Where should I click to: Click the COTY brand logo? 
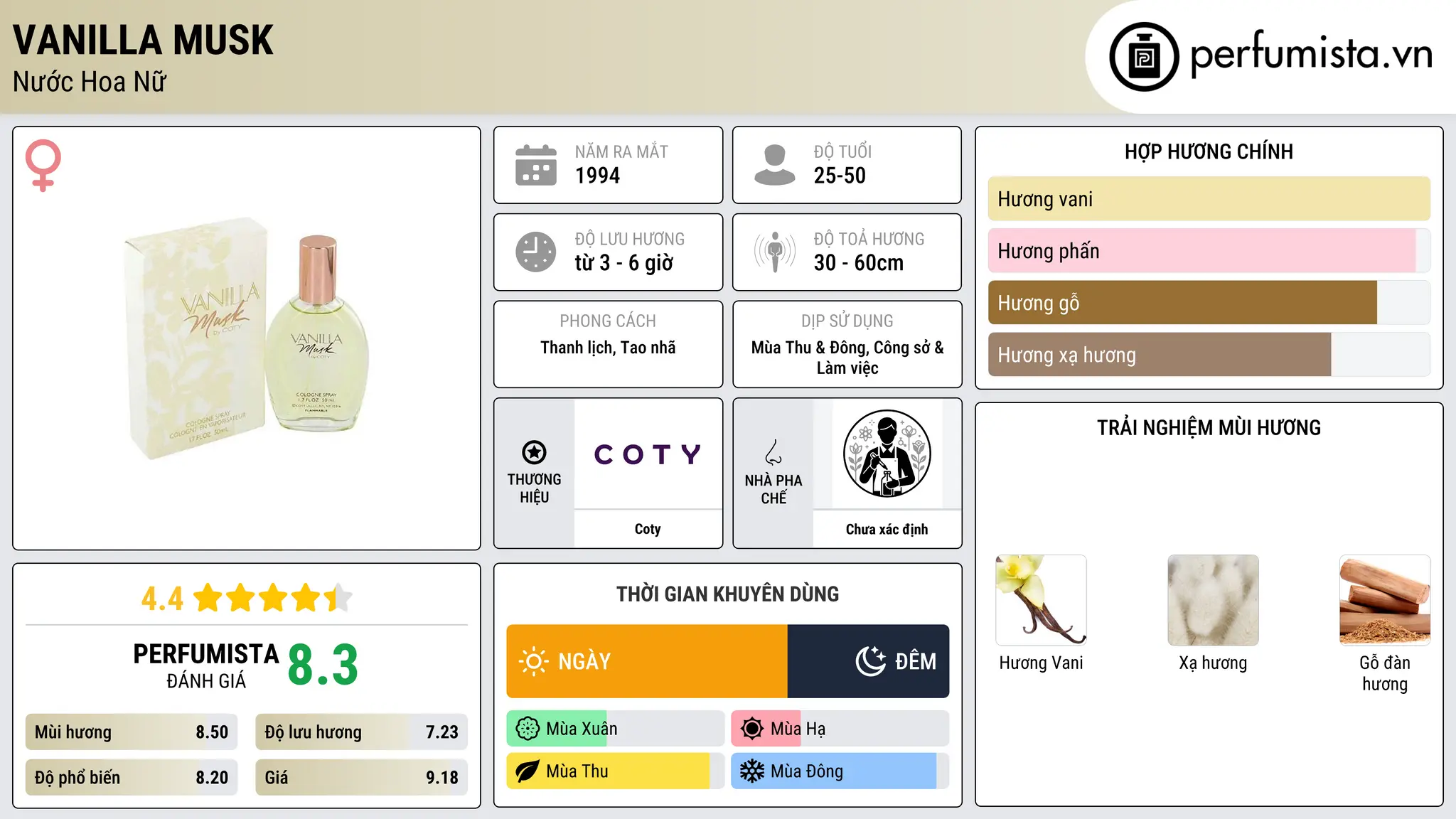(648, 454)
